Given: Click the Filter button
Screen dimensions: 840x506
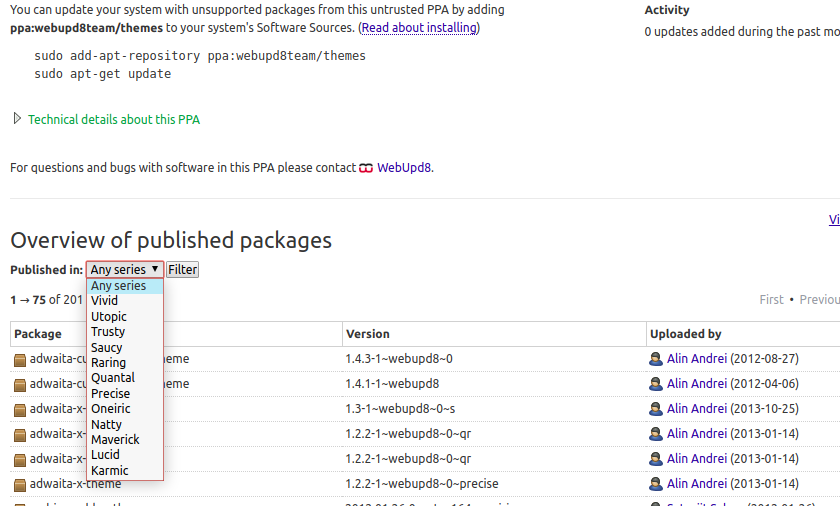Looking at the screenshot, I should tap(182, 269).
